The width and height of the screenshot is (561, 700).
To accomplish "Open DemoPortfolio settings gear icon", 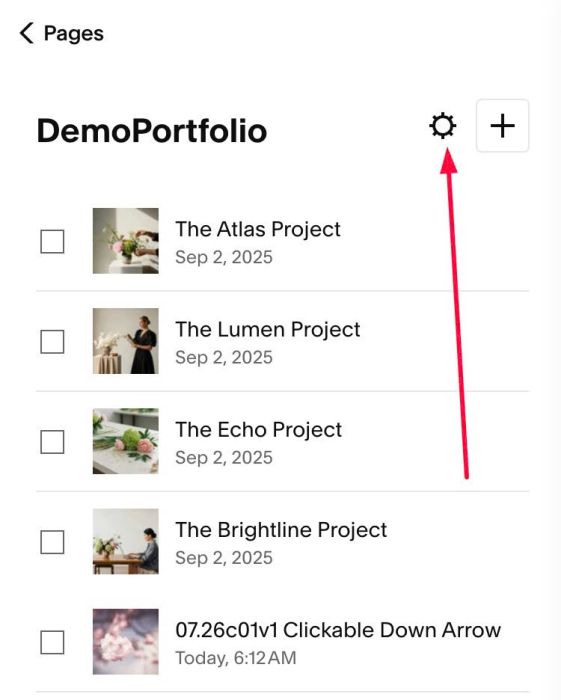I will pyautogui.click(x=442, y=126).
